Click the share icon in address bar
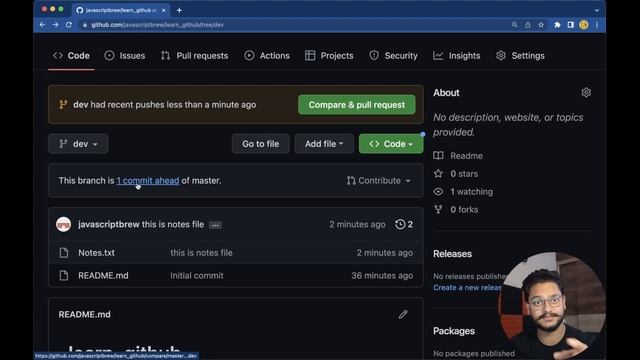This screenshot has width=640, height=360. coord(528,25)
